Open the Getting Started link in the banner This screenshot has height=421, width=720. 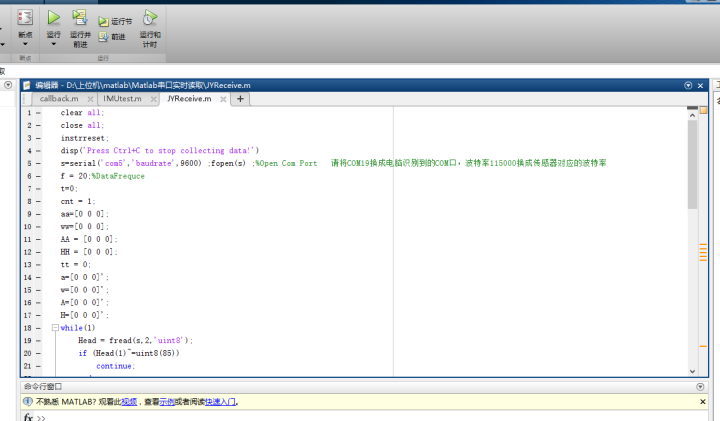[x=220, y=402]
